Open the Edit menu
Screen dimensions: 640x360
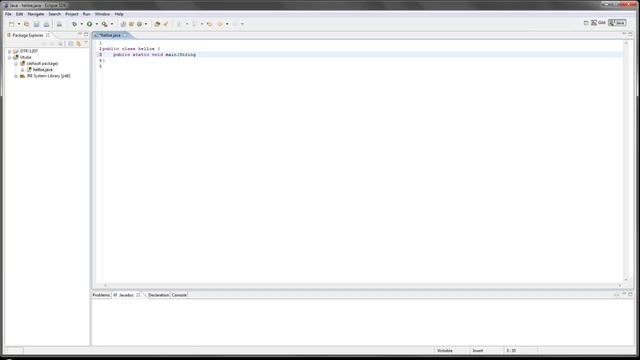(19, 14)
